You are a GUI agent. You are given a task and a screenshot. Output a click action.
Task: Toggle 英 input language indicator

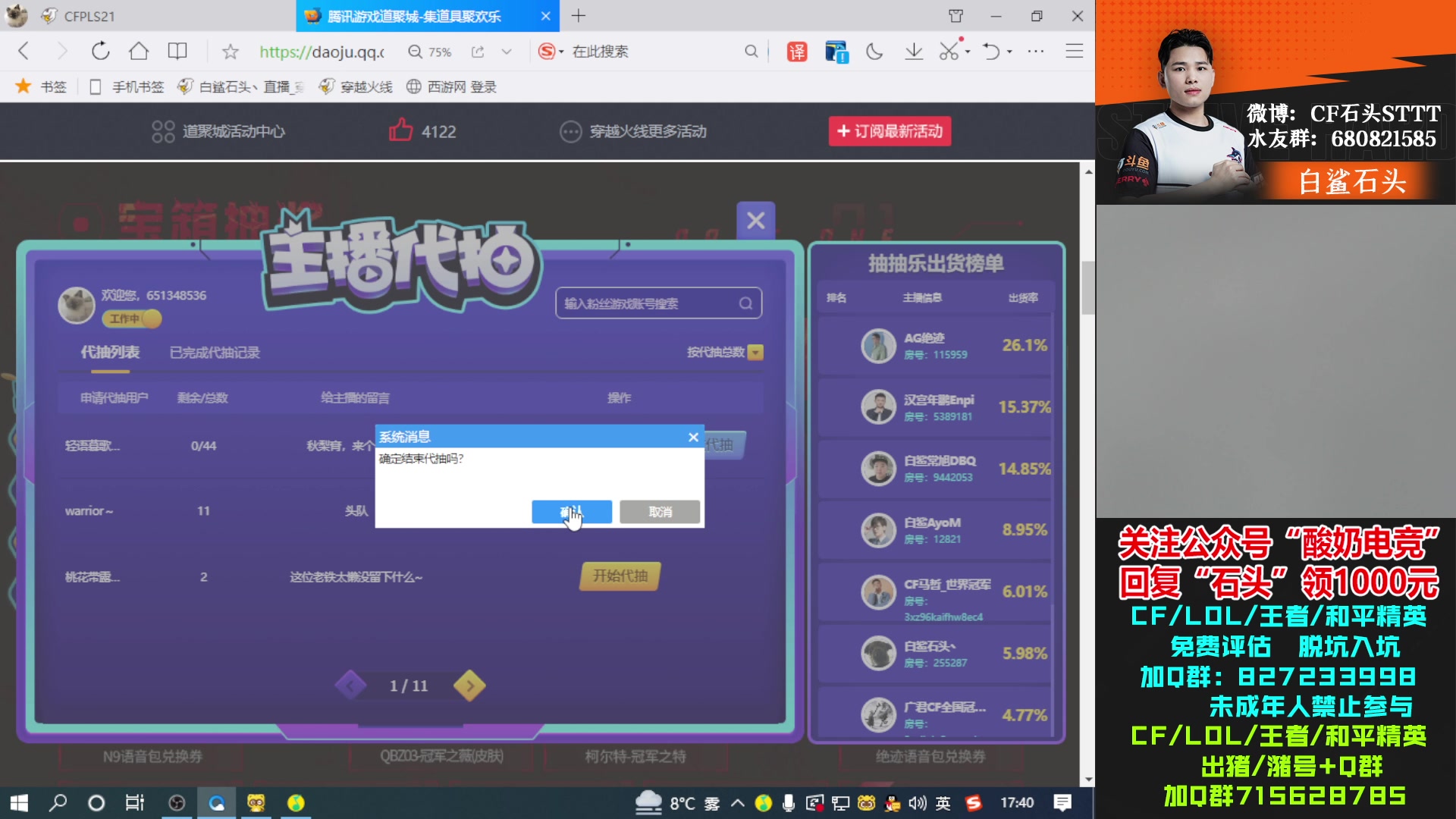943,802
